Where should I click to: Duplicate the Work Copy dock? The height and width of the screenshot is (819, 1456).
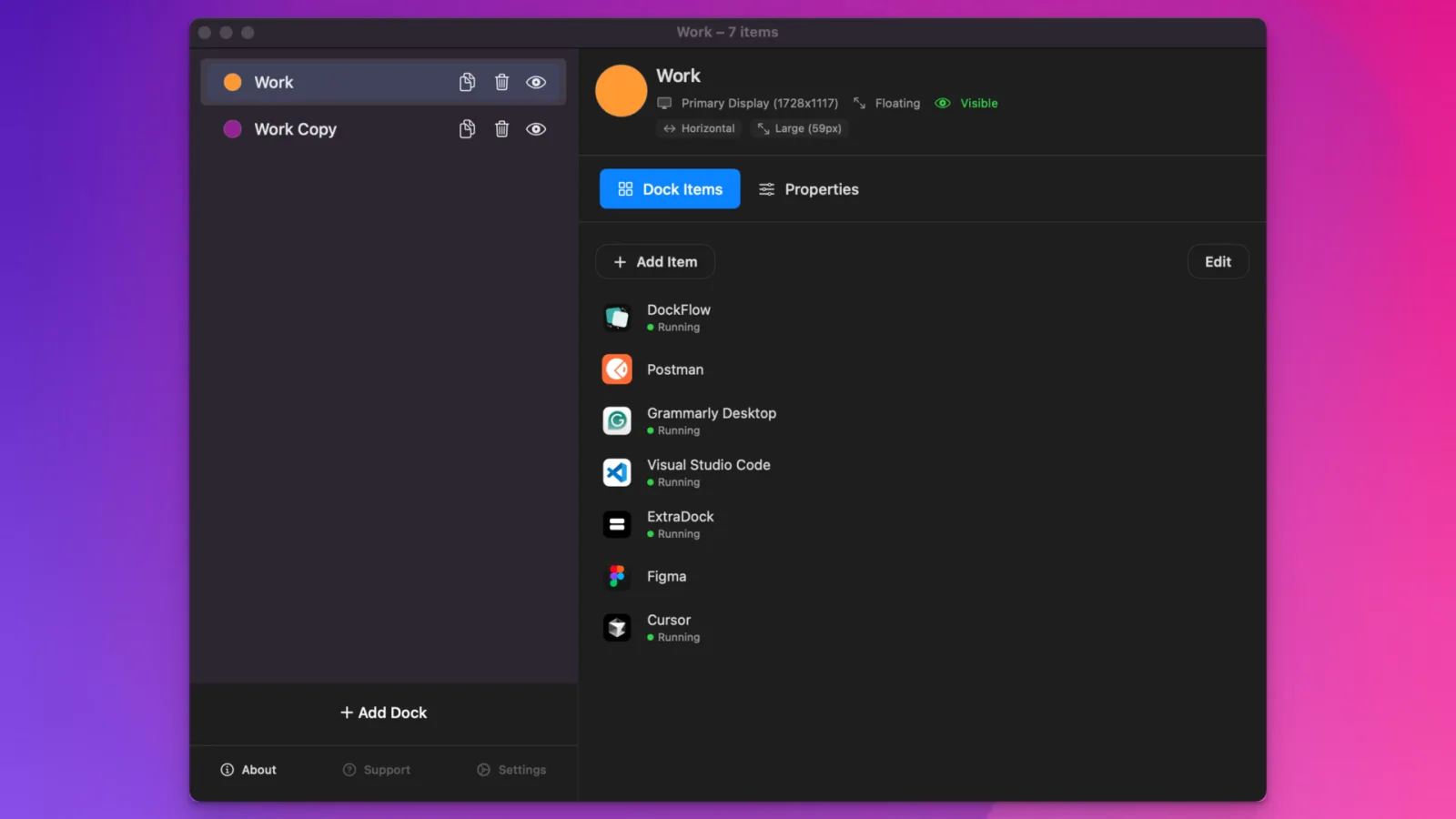click(467, 129)
